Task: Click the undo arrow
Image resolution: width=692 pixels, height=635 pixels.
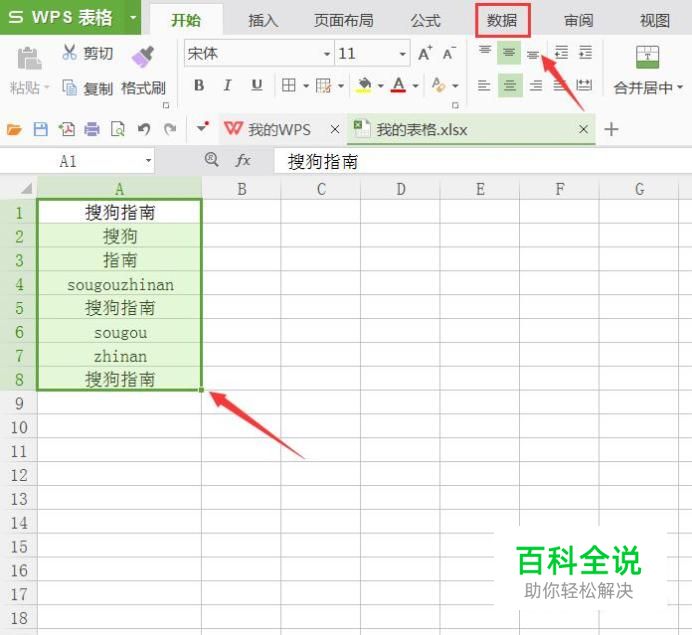Action: tap(144, 129)
